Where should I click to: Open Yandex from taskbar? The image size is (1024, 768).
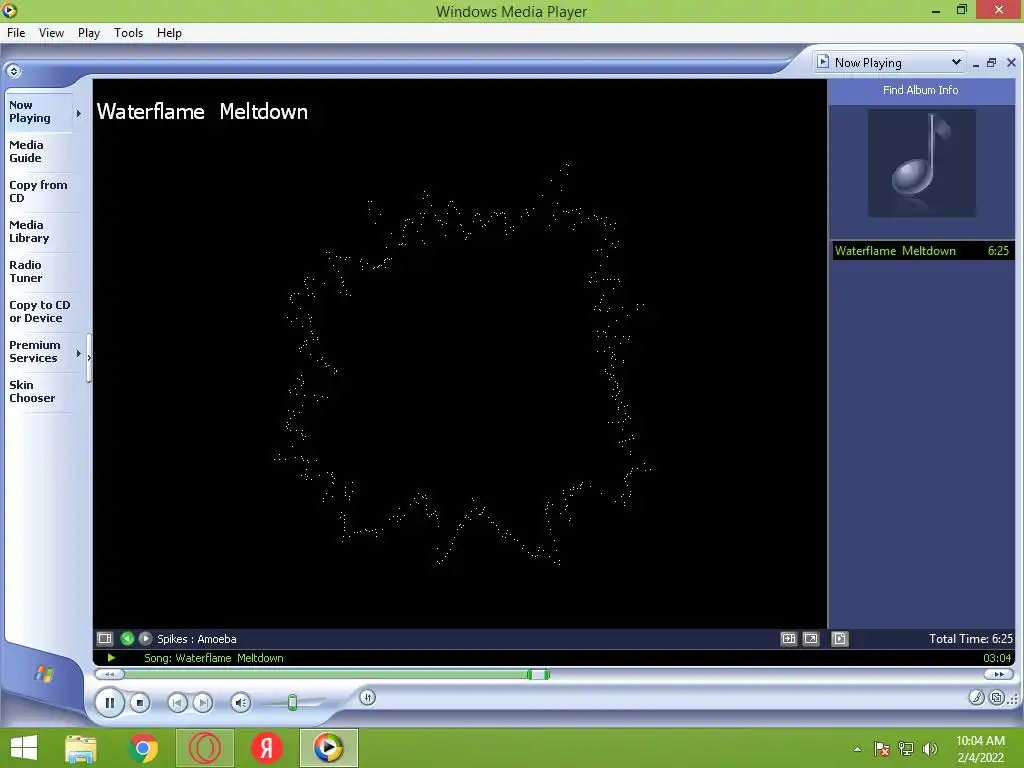266,748
